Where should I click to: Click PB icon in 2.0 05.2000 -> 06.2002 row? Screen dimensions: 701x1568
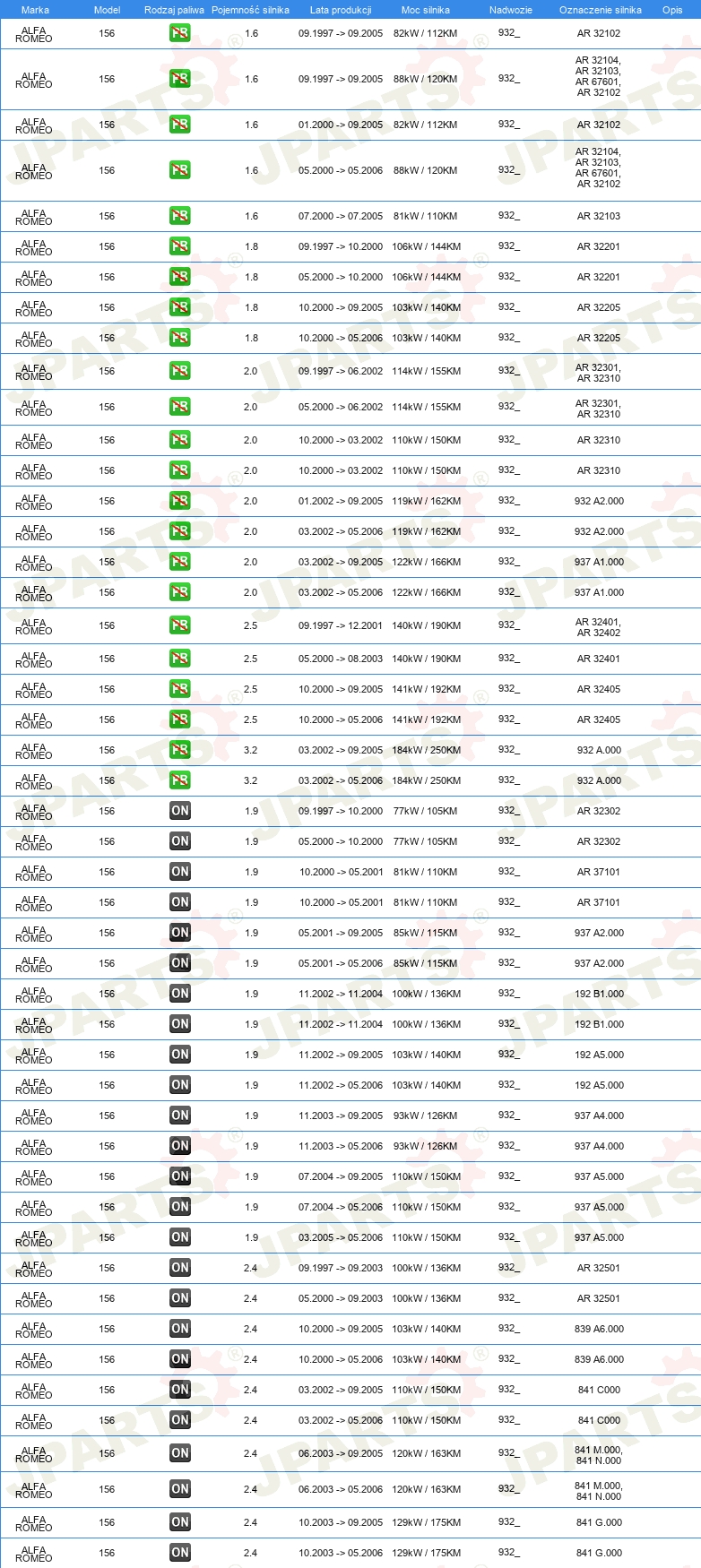point(180,407)
